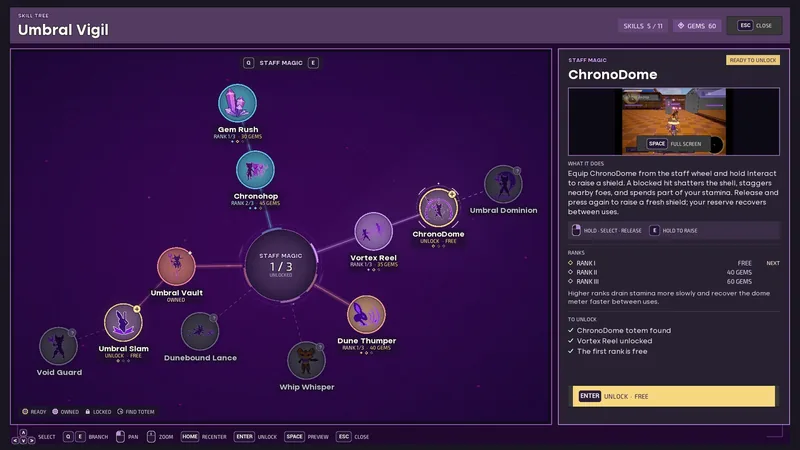Viewport: 800px width, 450px height.
Task: Select the locked Whip Whisper node
Action: click(306, 361)
